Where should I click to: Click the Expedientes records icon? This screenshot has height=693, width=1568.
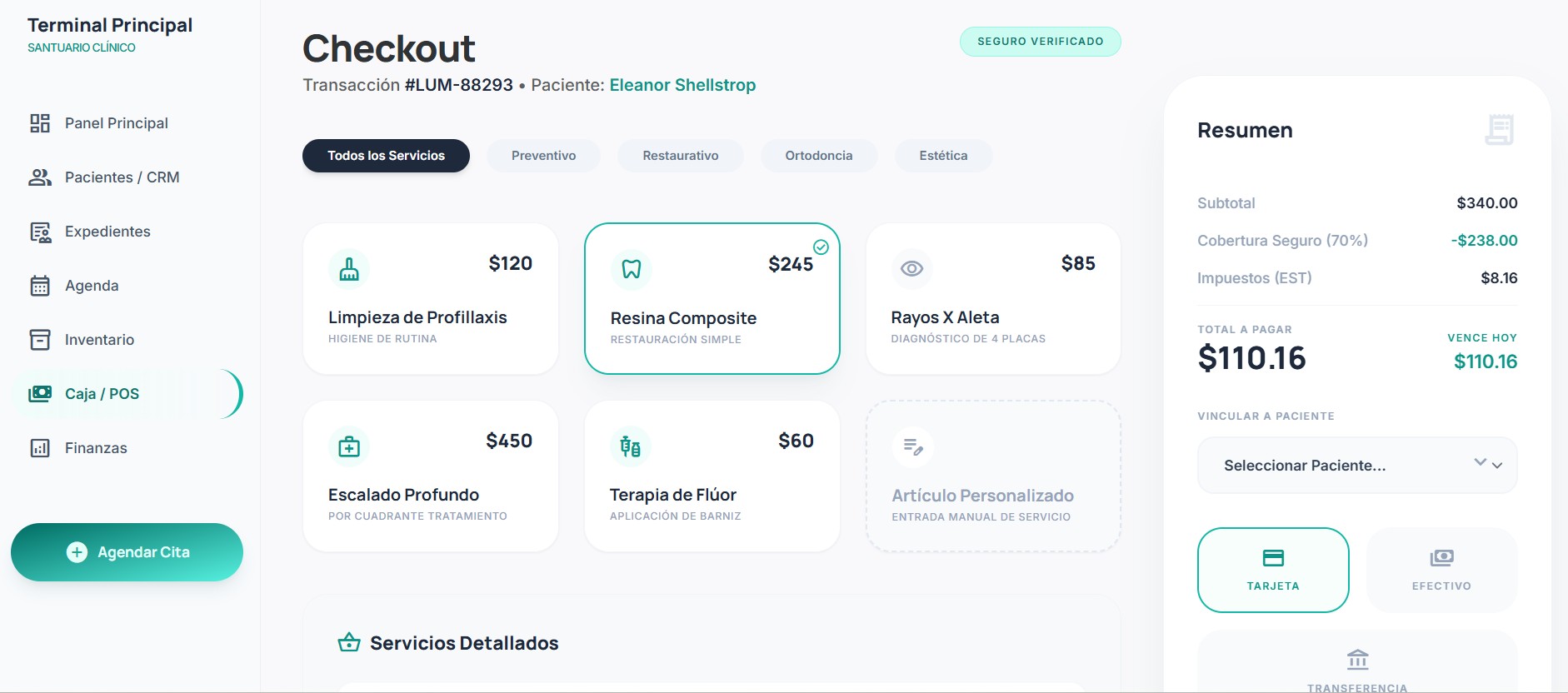pyautogui.click(x=40, y=232)
